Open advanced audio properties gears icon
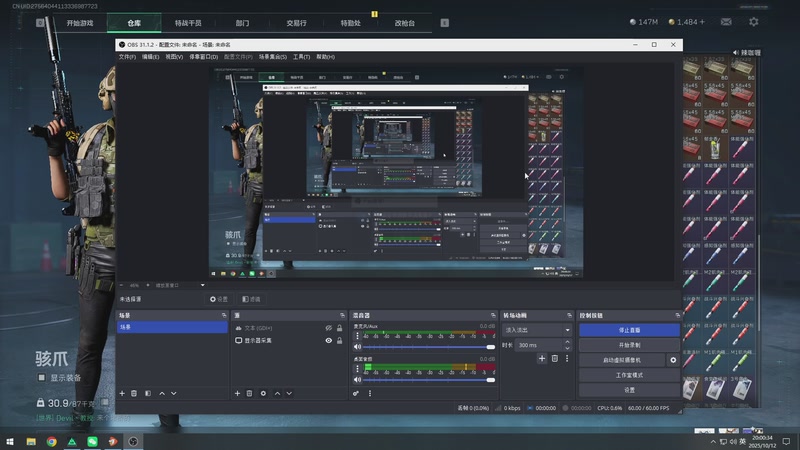Image resolution: width=800 pixels, height=450 pixels. coord(356,393)
